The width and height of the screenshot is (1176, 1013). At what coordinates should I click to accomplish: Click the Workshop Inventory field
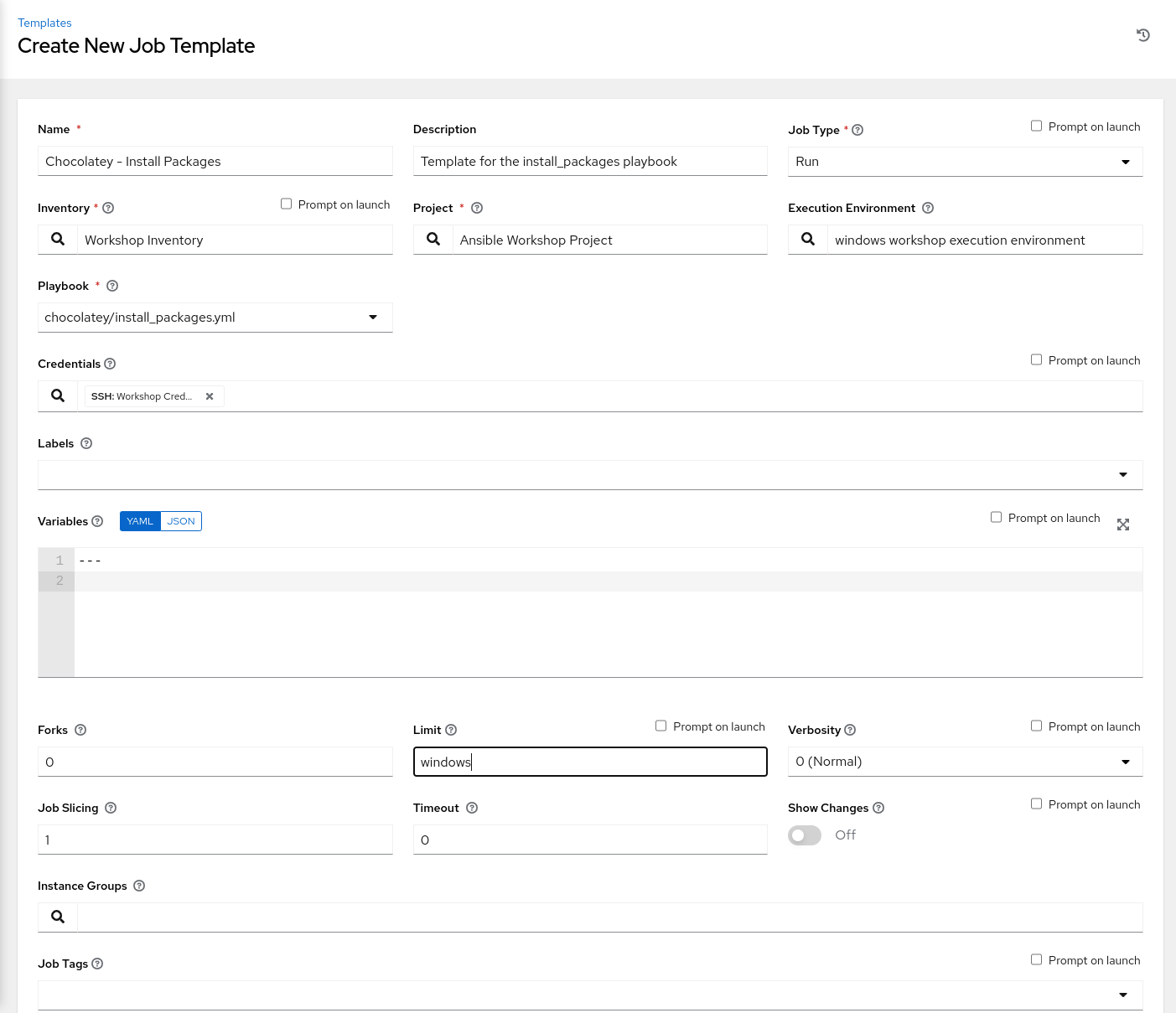(235, 240)
